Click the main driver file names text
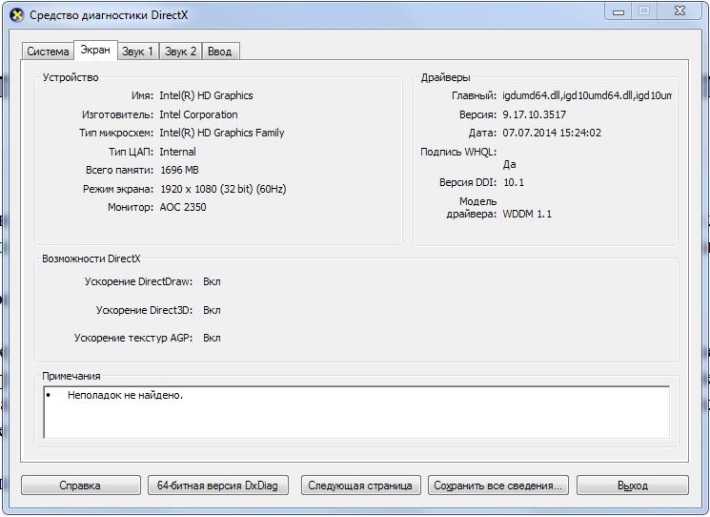 point(586,96)
